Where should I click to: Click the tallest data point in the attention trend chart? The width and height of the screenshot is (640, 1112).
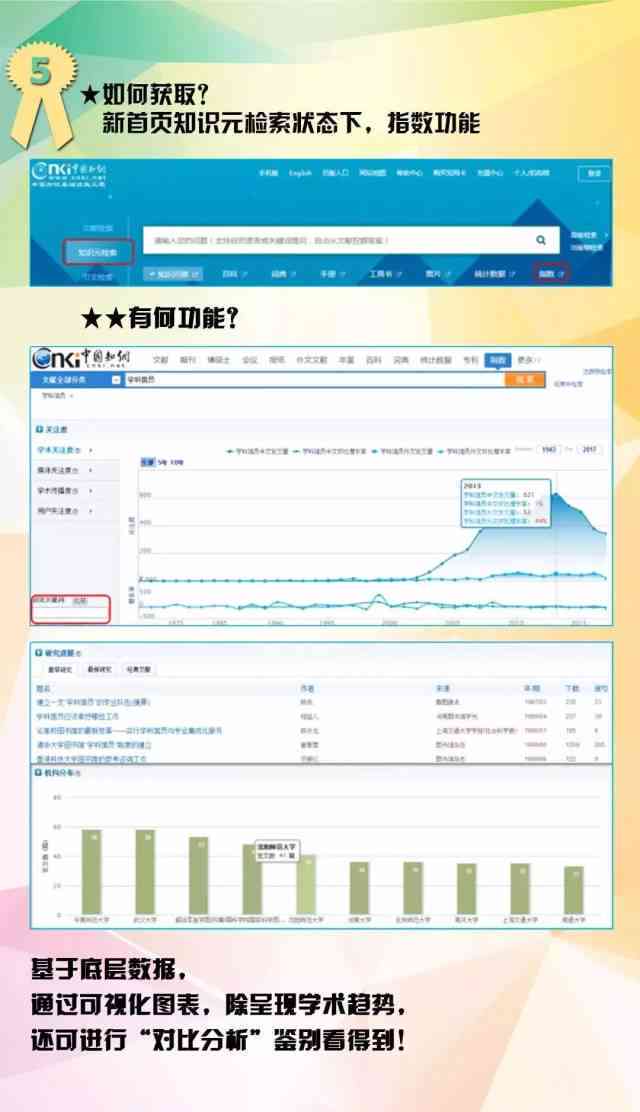pyautogui.click(x=556, y=494)
